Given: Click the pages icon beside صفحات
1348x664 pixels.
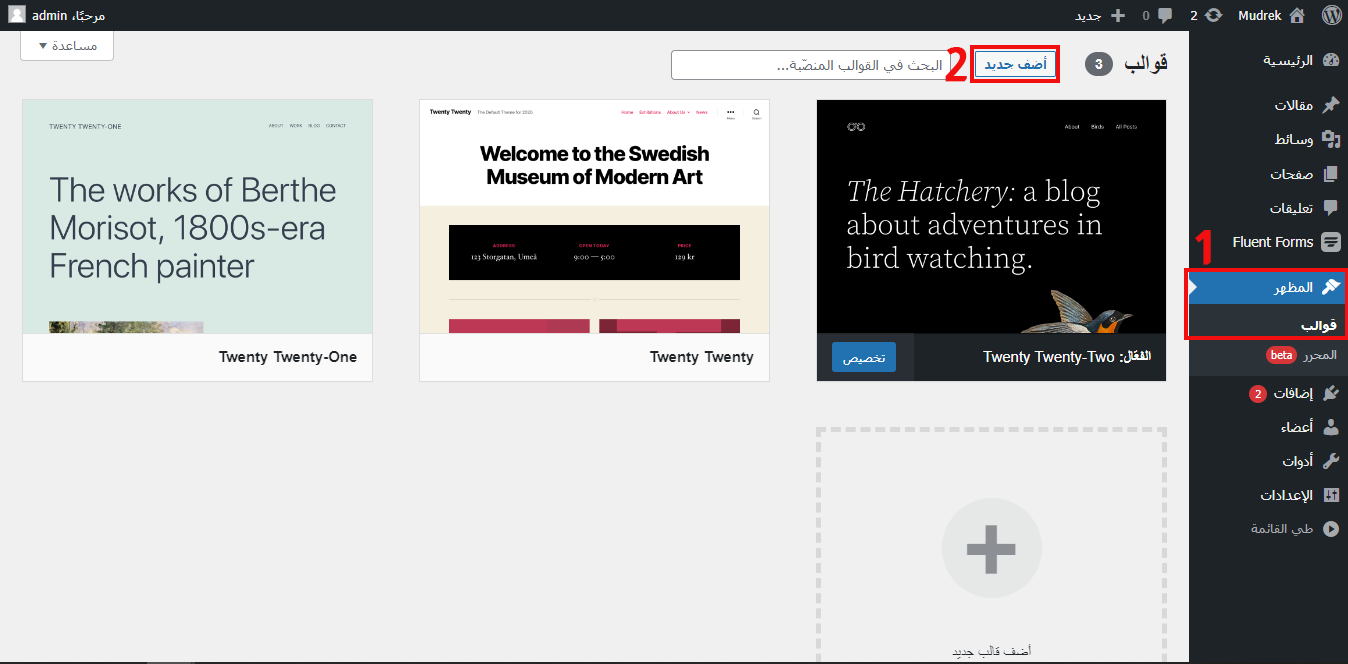Looking at the screenshot, I should pos(1330,174).
